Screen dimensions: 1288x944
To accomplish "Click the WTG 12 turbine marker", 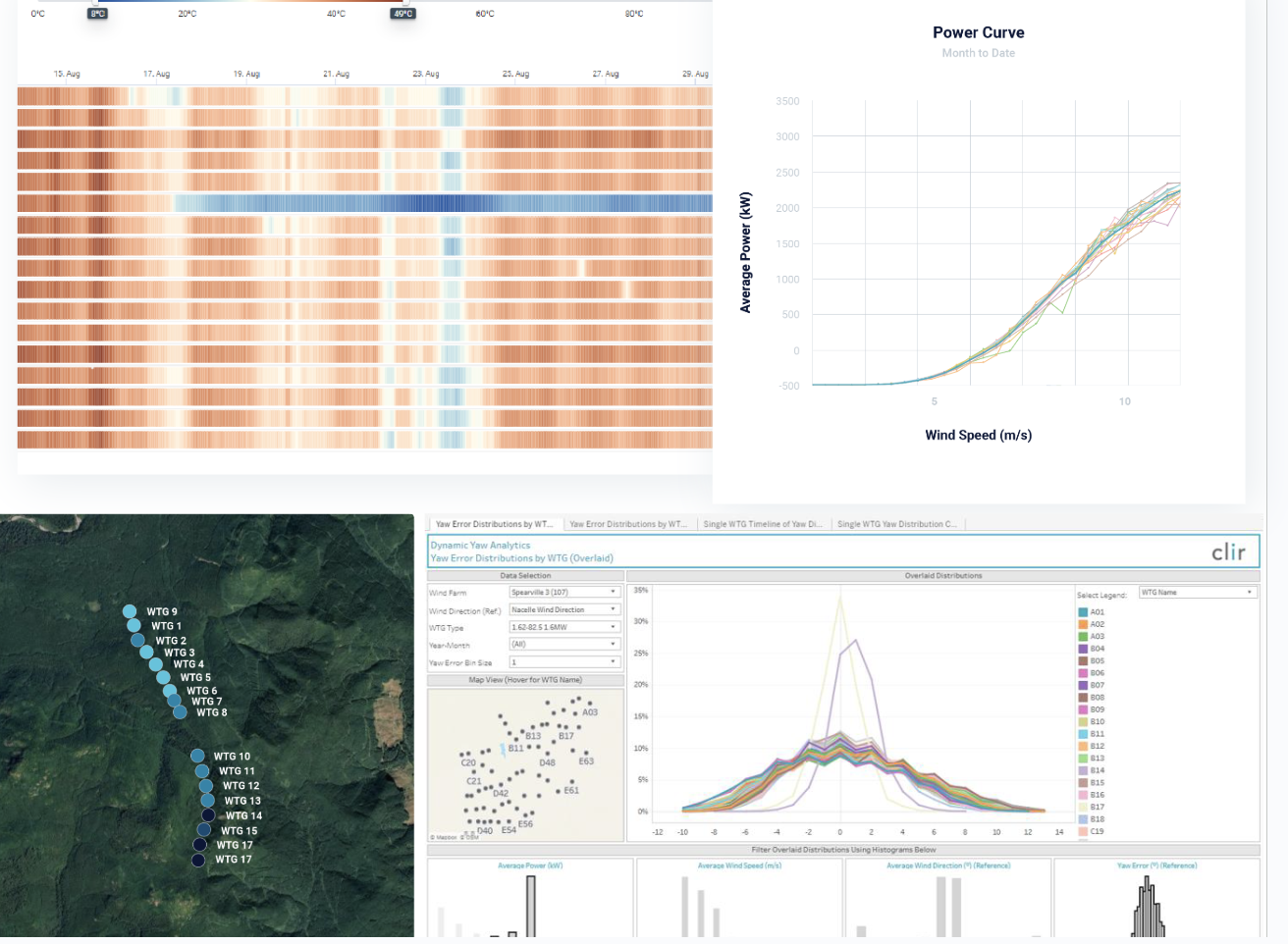I will (205, 785).
